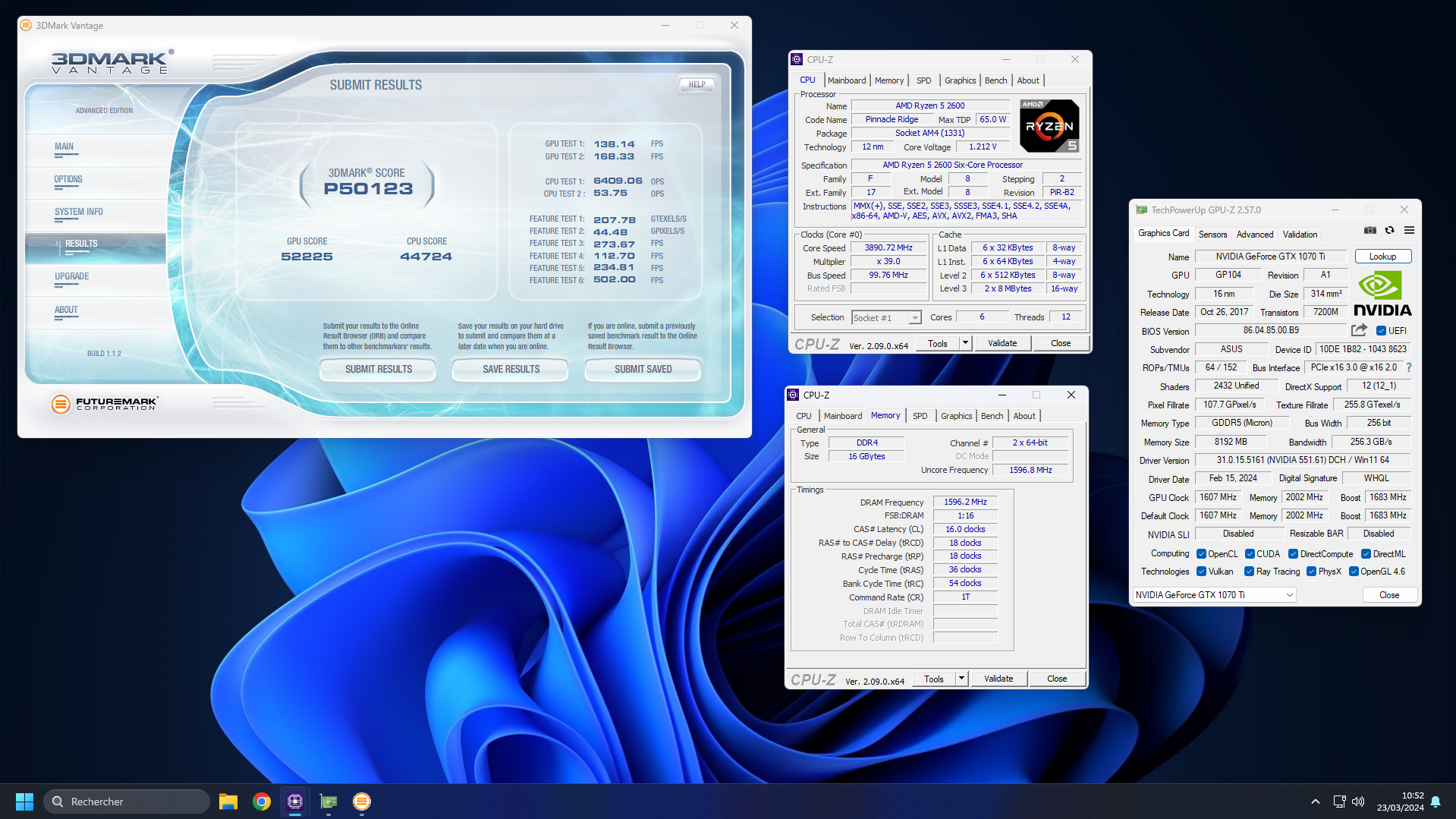Click the Ryzen 5 logo in CPU-Z
The image size is (1456, 819).
click(x=1049, y=126)
